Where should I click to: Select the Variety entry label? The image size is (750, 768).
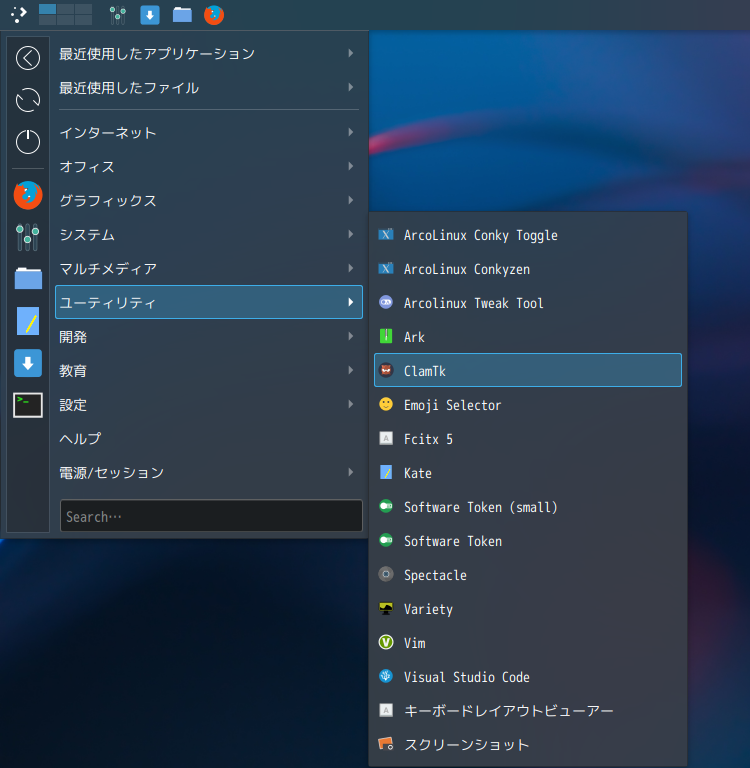coord(428,609)
